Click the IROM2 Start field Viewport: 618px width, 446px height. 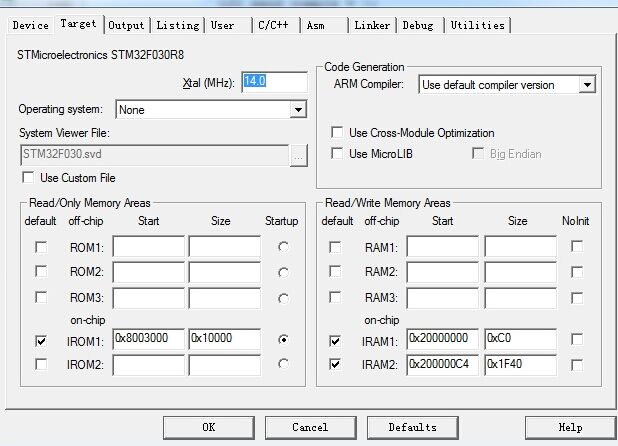148,365
